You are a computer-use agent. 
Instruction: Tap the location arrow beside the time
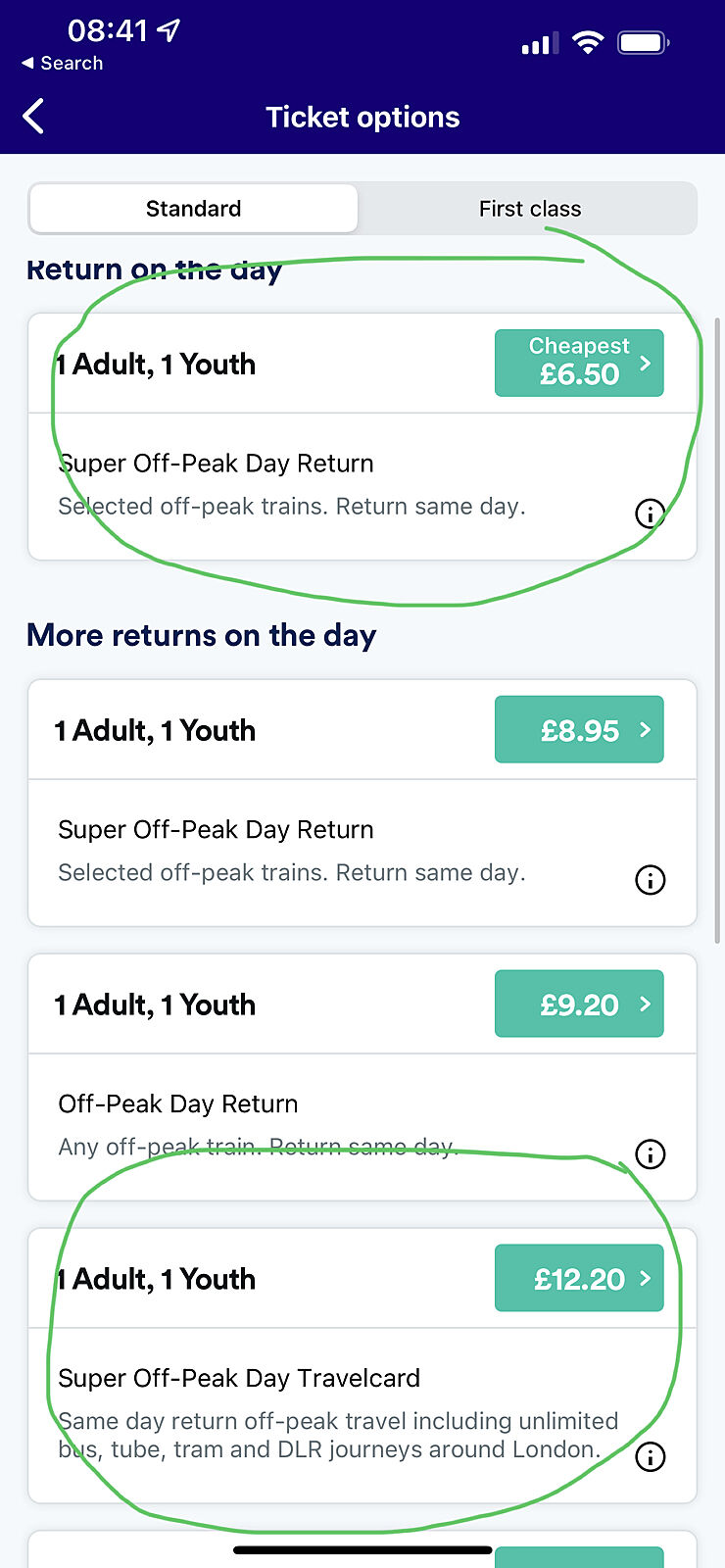point(169,31)
